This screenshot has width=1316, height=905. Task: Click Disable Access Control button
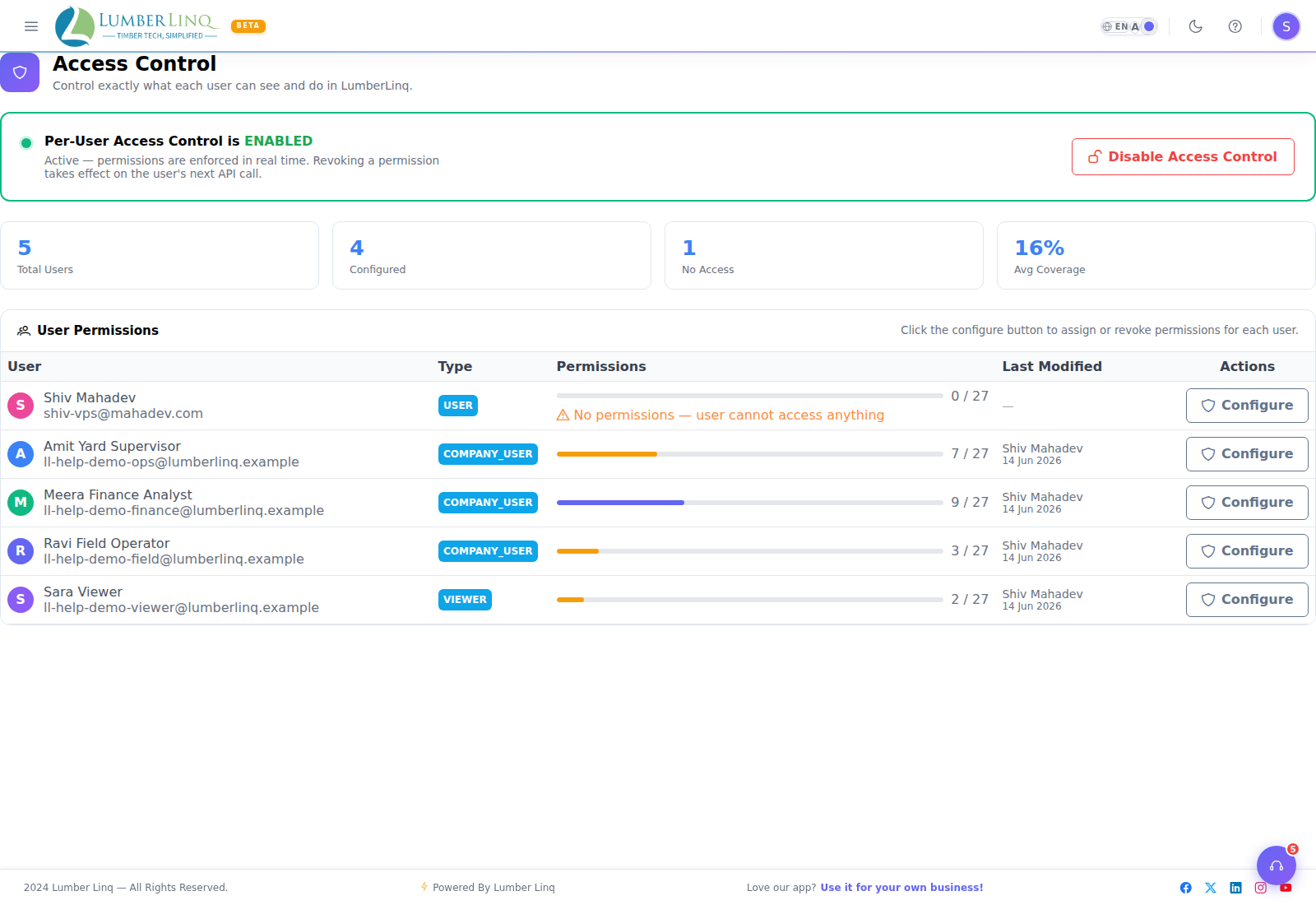click(x=1183, y=156)
